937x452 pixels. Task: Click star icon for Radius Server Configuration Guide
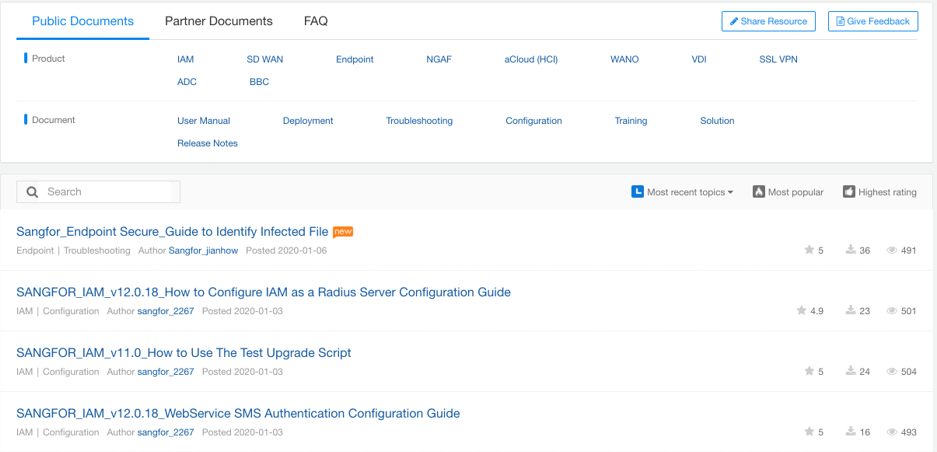pyautogui.click(x=802, y=310)
